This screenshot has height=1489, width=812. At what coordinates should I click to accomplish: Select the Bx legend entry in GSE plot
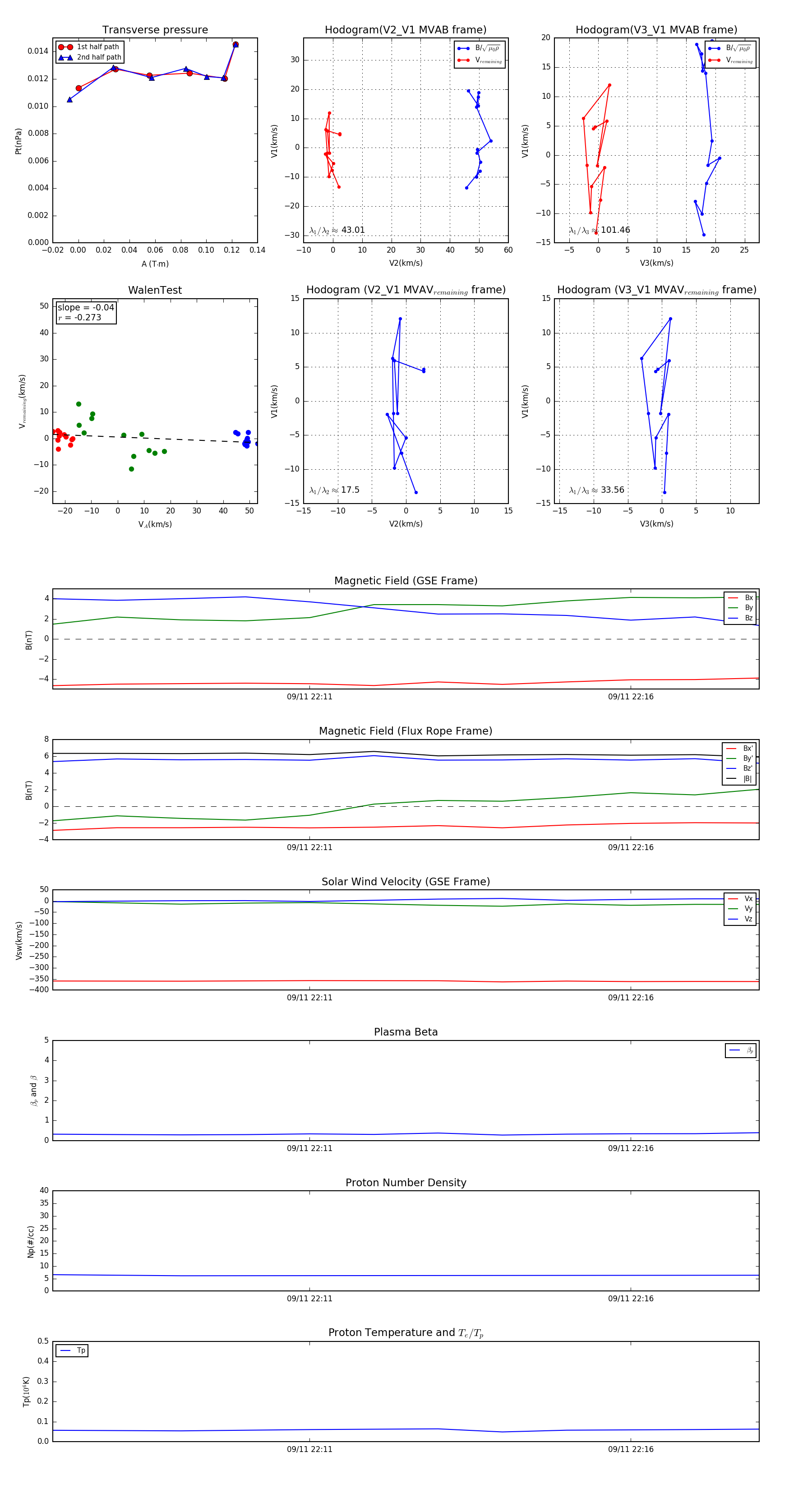[x=740, y=598]
